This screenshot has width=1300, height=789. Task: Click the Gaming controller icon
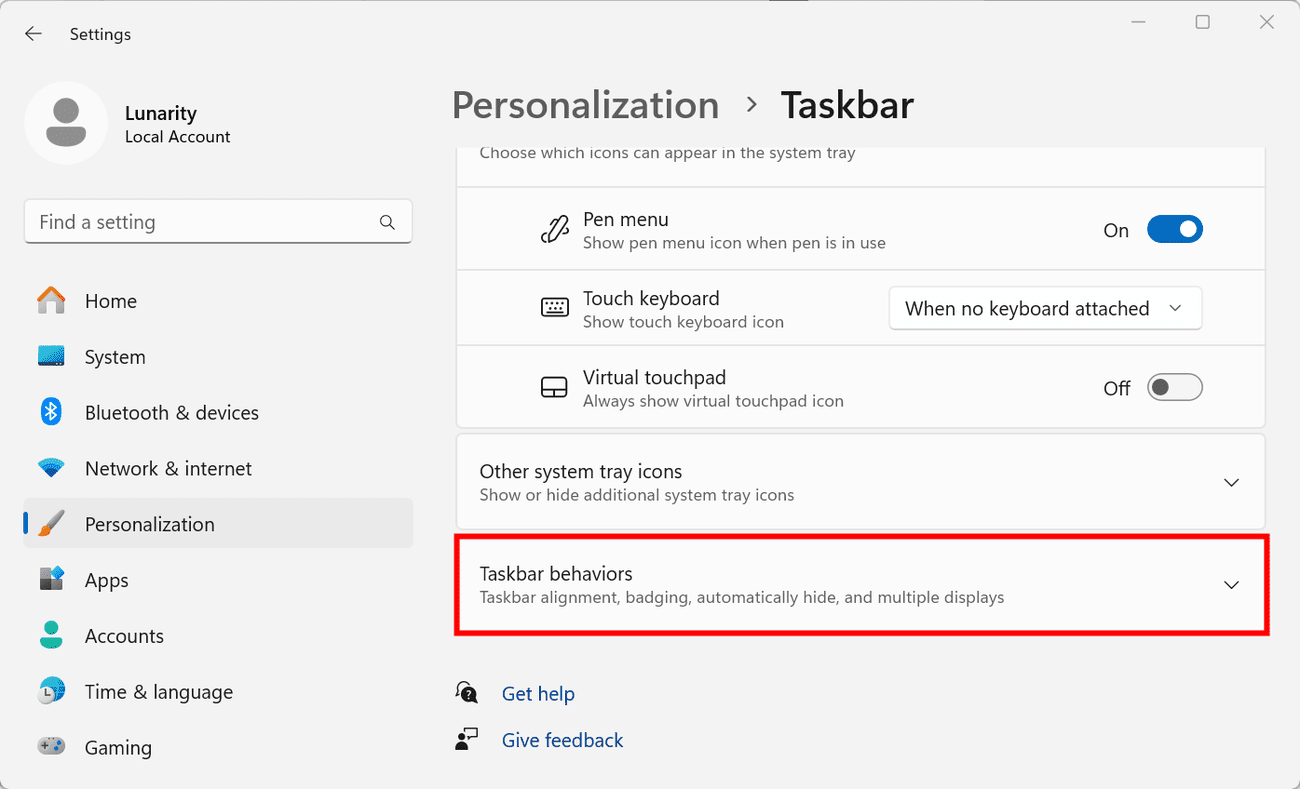click(51, 747)
